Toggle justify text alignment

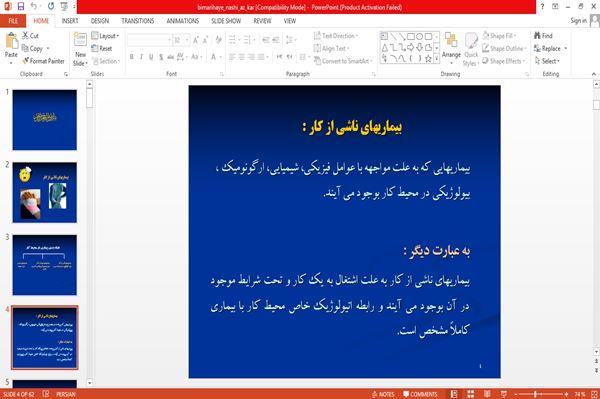(261, 57)
